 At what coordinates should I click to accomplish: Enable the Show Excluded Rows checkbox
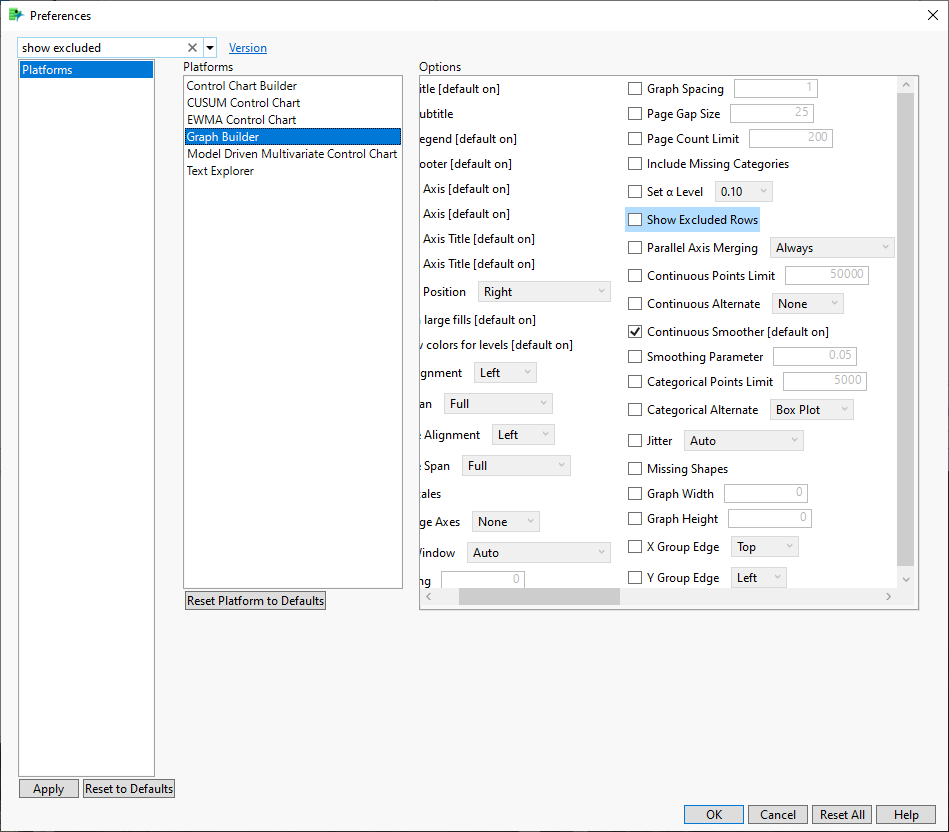click(635, 220)
